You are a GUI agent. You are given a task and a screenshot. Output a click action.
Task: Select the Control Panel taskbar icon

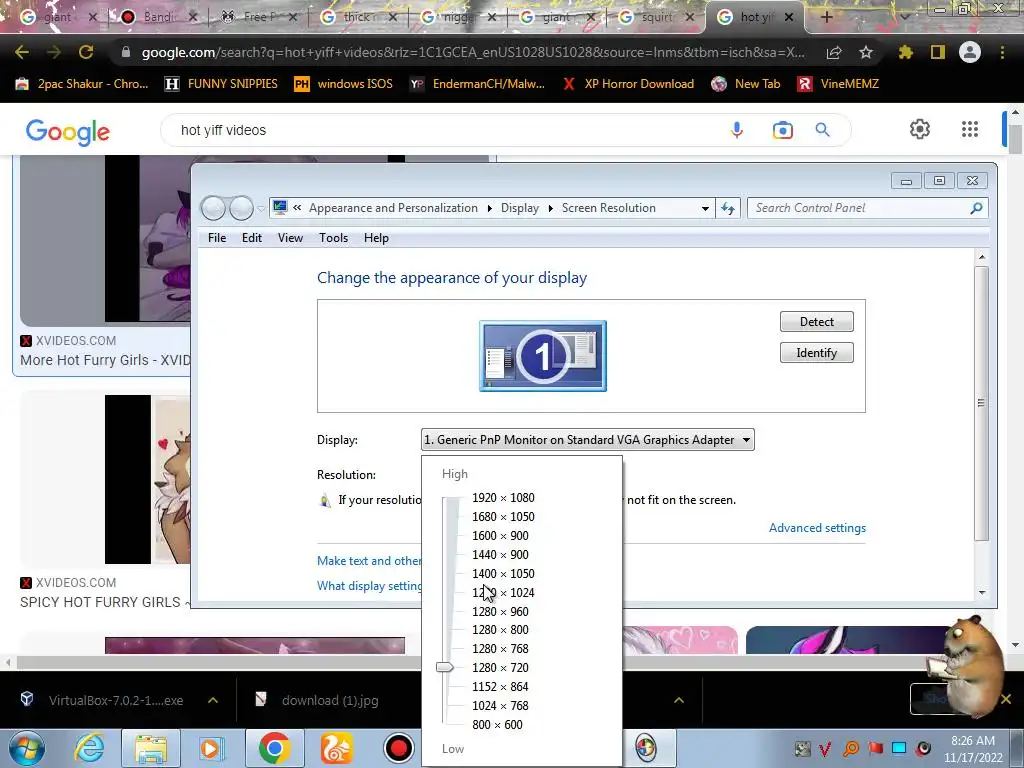coord(645,748)
